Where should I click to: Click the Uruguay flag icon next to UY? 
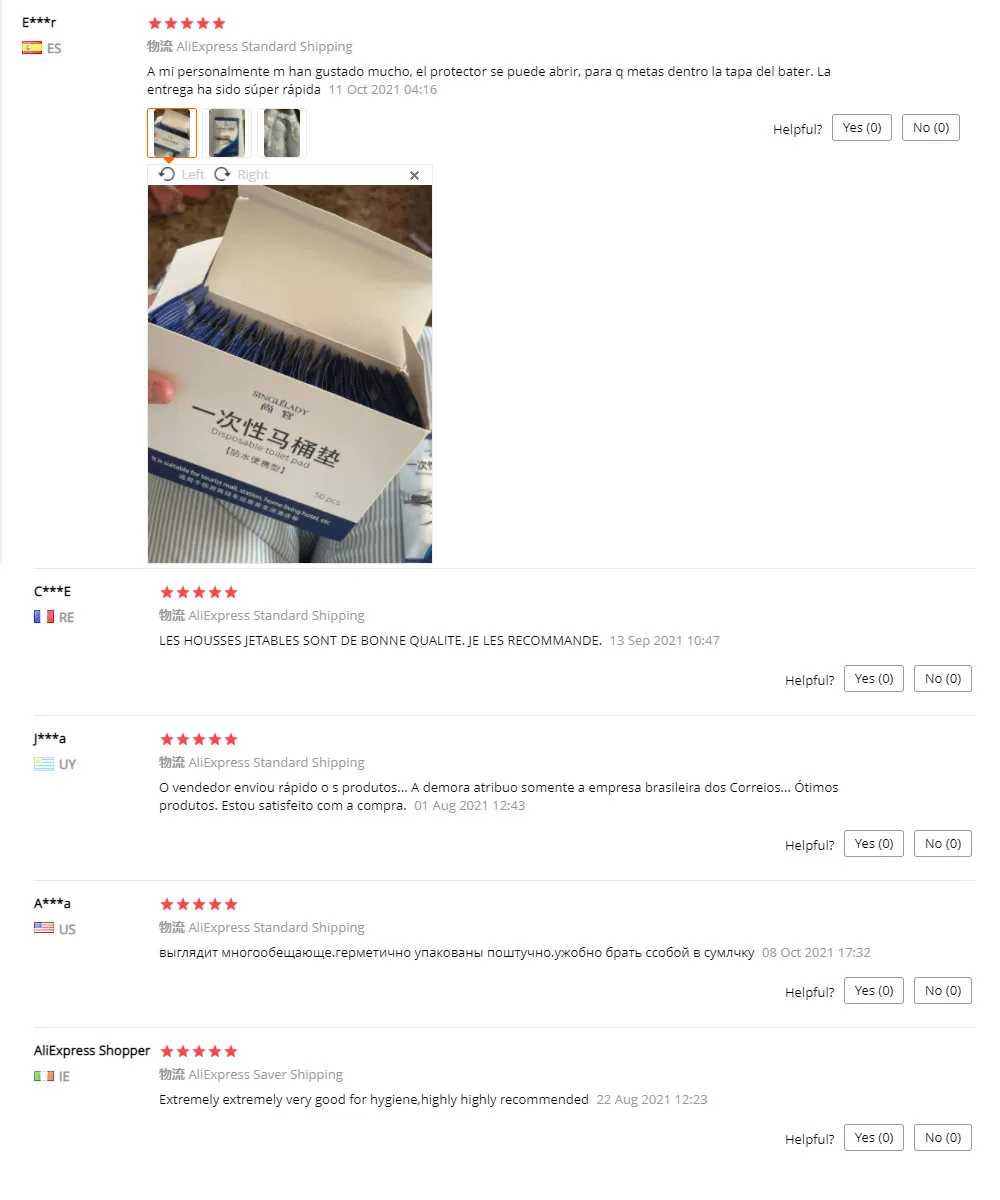(x=44, y=764)
